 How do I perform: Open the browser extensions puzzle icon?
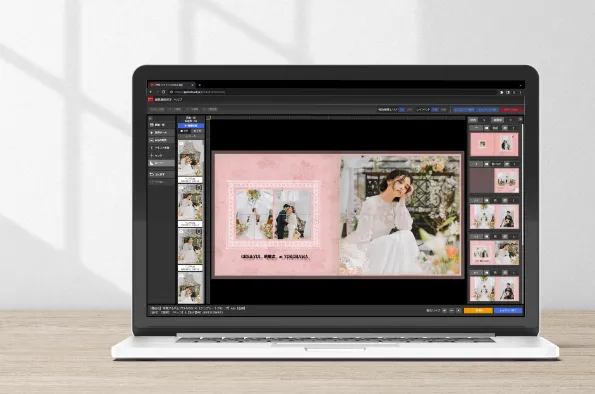tap(501, 92)
